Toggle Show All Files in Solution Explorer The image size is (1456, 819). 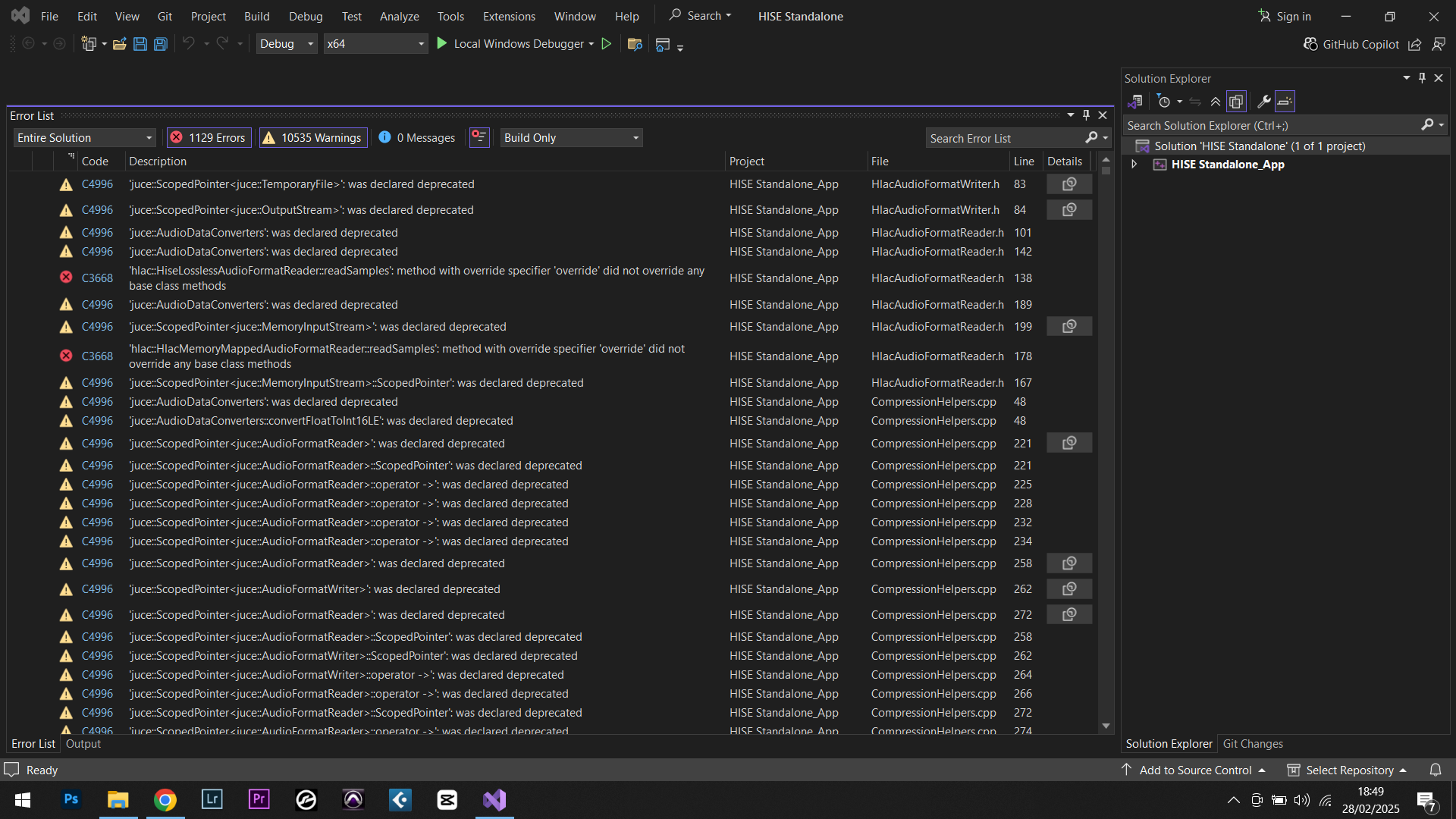pyautogui.click(x=1236, y=102)
